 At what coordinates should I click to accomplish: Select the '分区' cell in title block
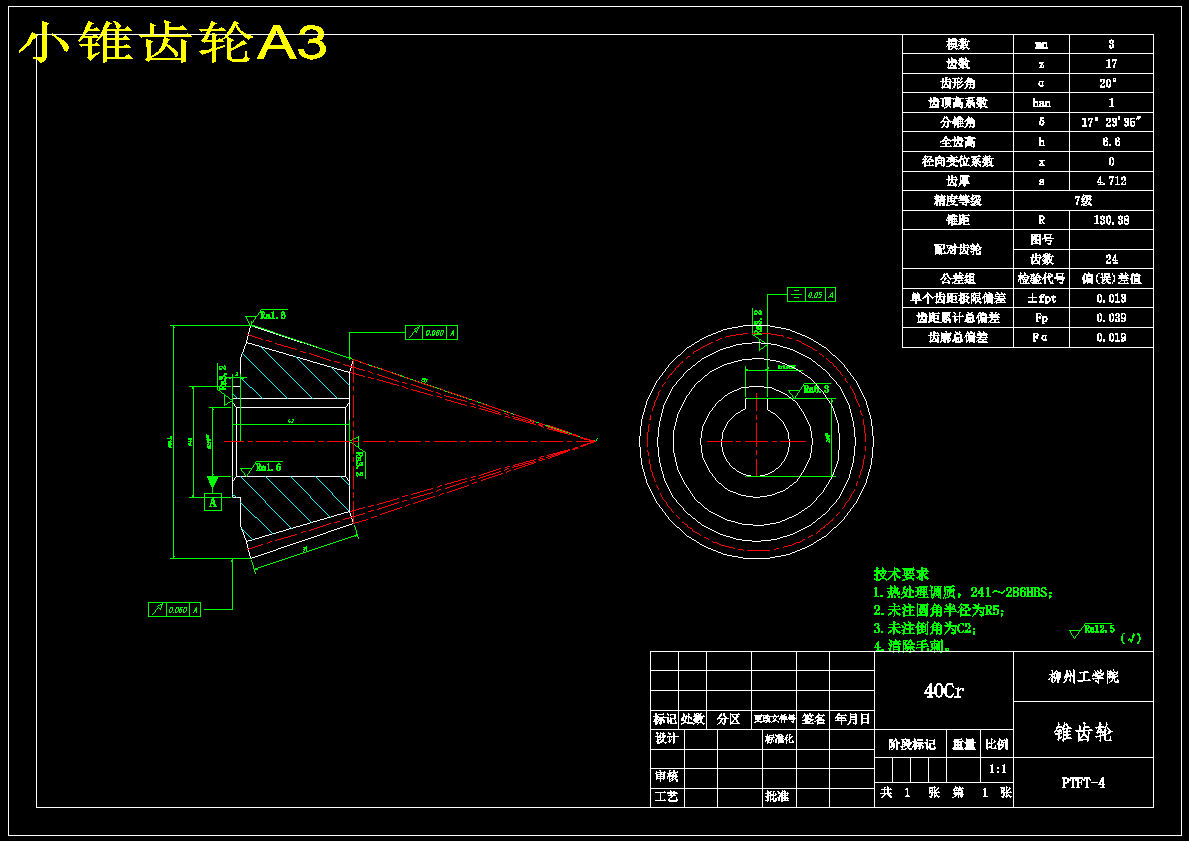tap(729, 719)
